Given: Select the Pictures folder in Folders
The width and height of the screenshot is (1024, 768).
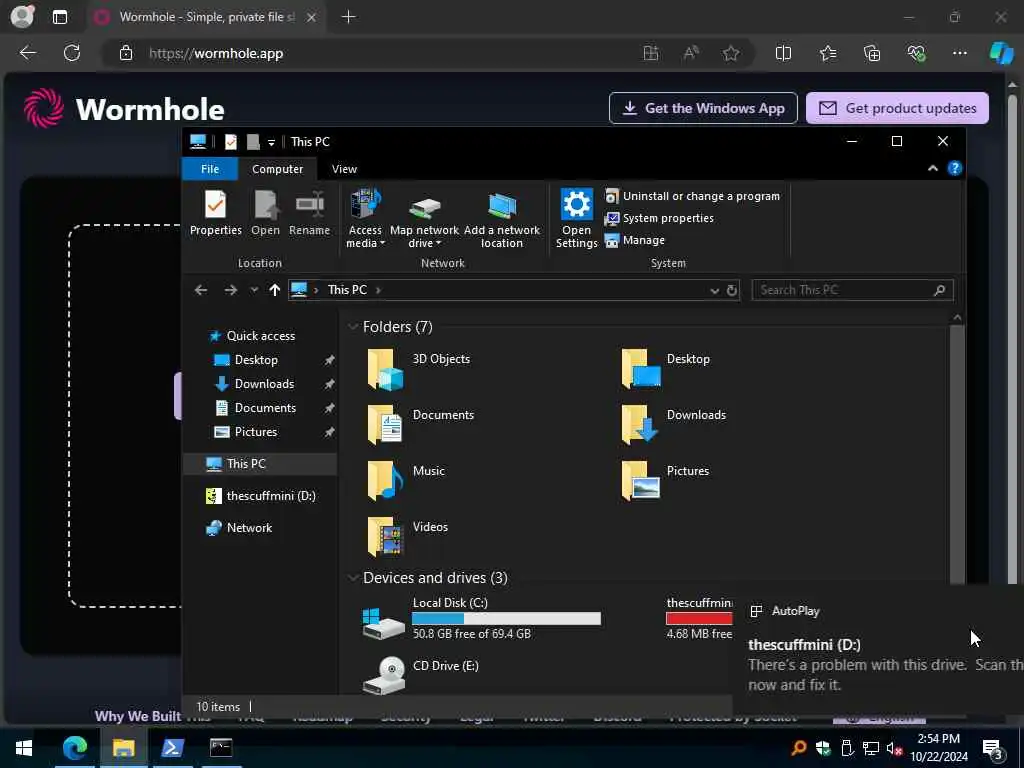Looking at the screenshot, I should [665, 481].
